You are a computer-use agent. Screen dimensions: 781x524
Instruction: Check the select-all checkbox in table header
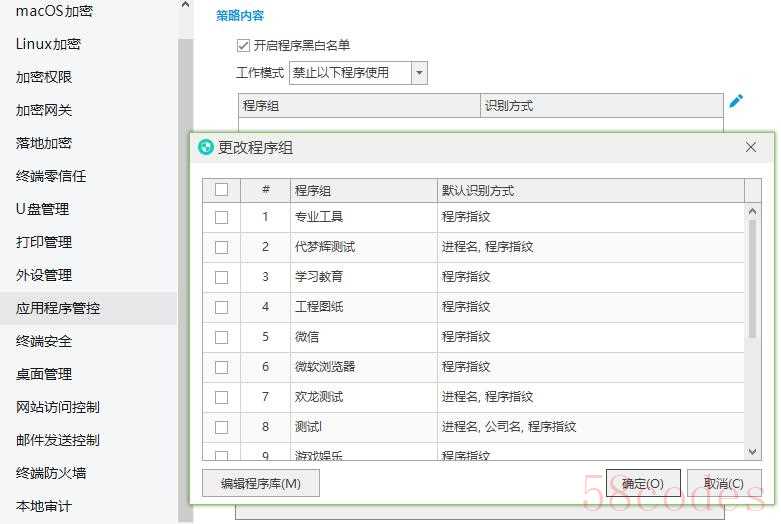(x=221, y=190)
